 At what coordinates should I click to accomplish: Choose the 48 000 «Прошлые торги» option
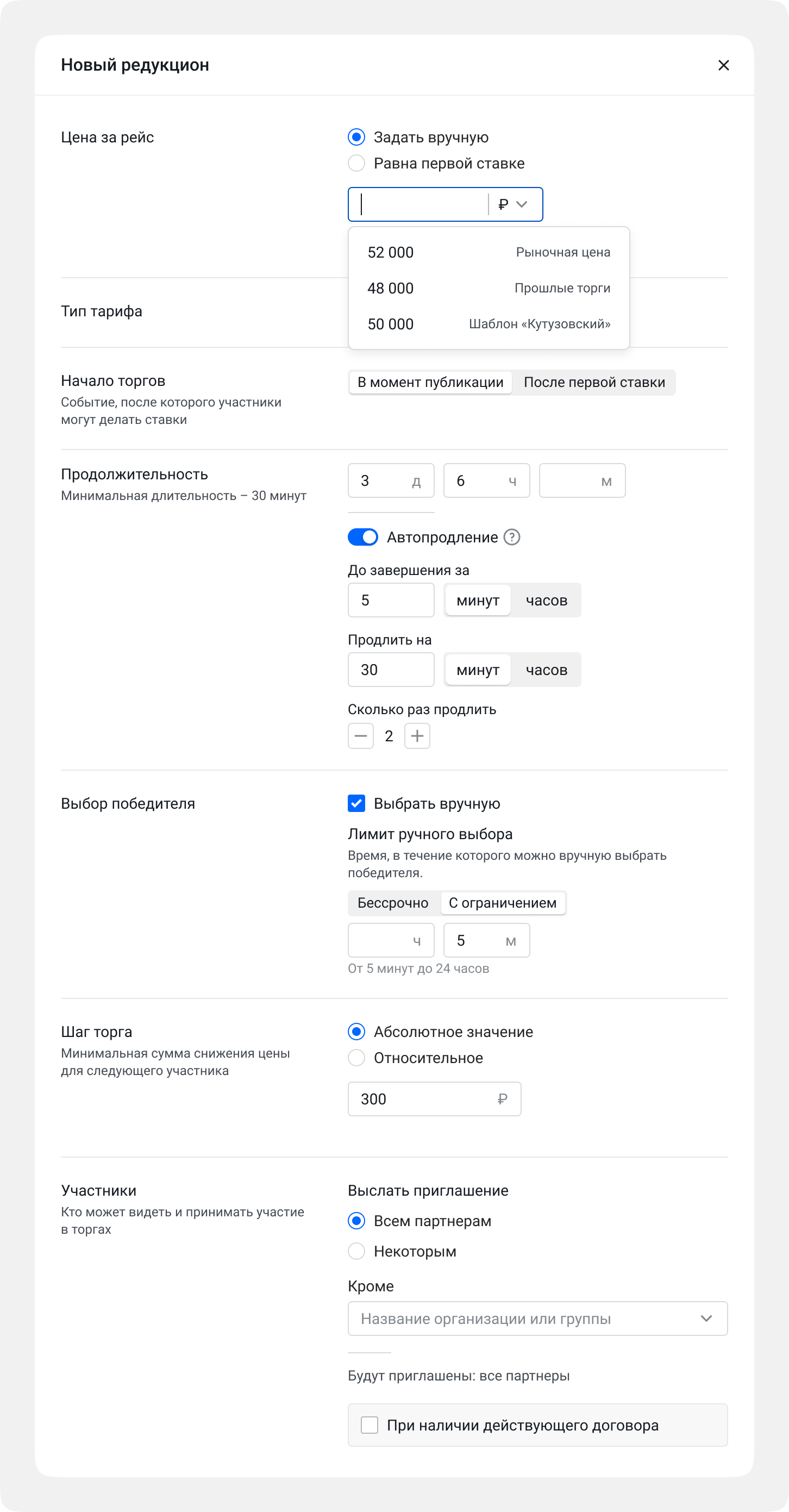click(488, 288)
